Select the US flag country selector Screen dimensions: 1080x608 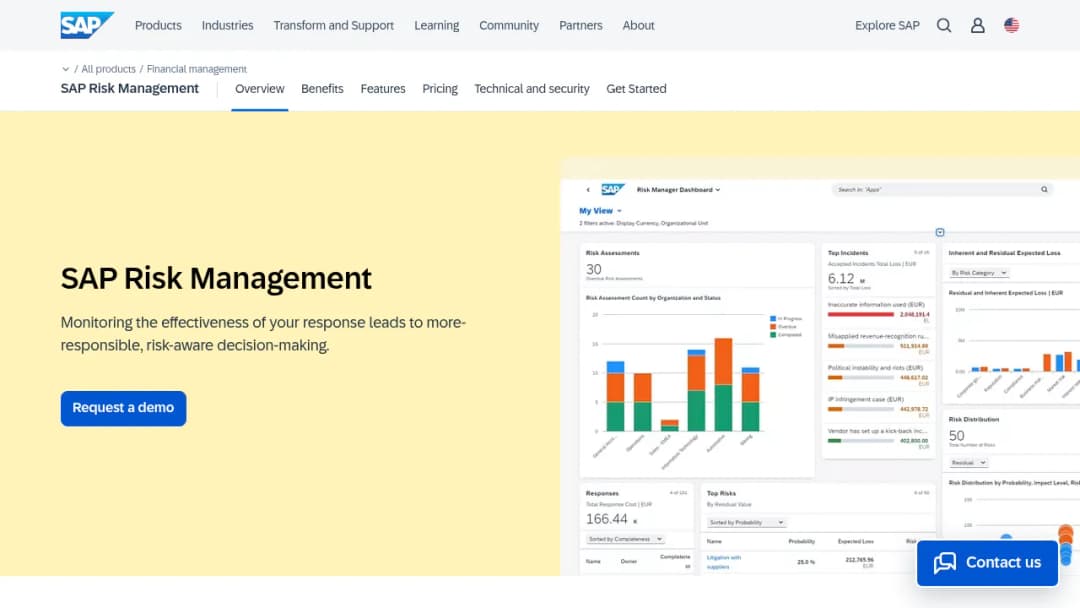[1011, 25]
